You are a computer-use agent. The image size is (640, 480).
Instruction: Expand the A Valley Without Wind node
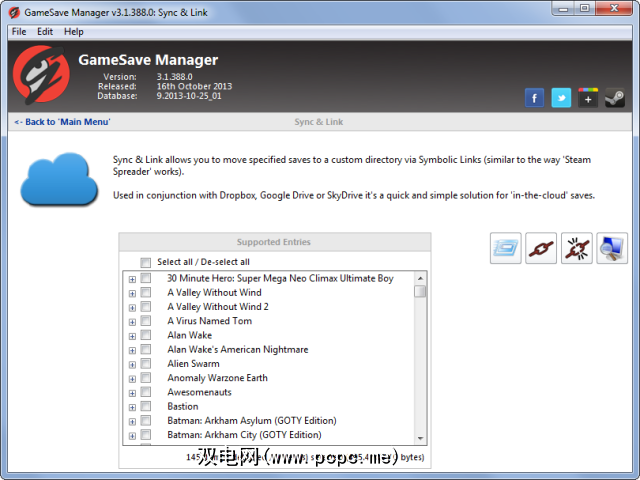pyautogui.click(x=132, y=293)
